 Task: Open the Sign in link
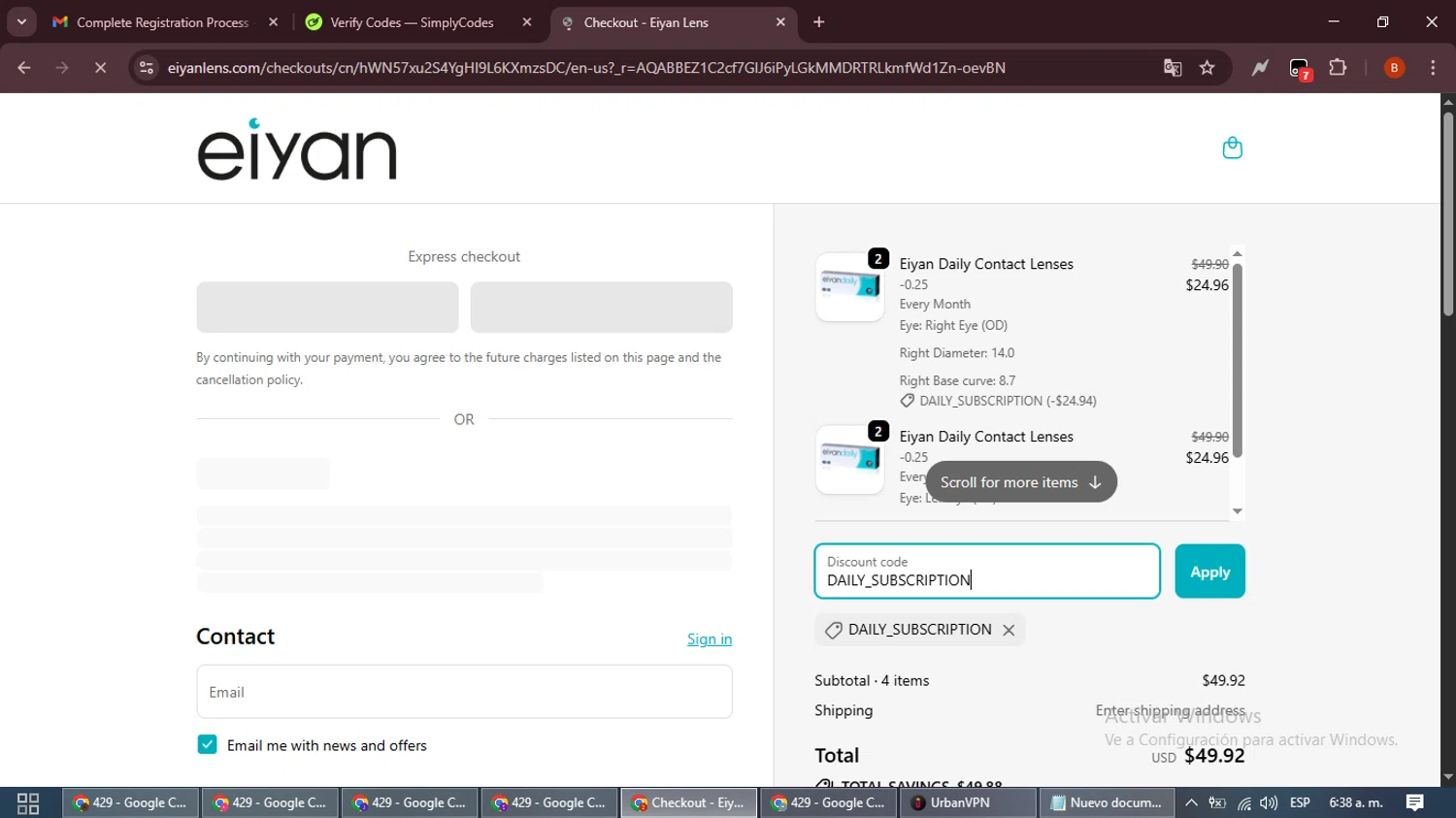710,638
